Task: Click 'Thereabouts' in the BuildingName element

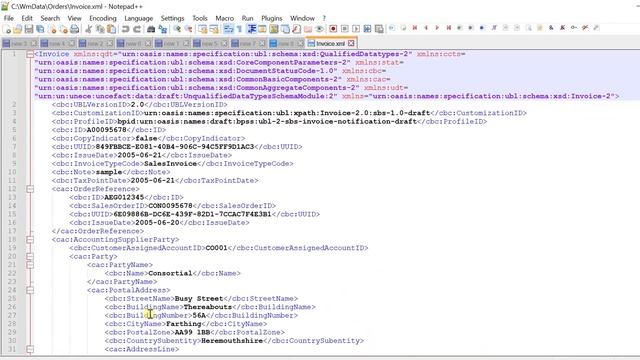Action: 208,307
